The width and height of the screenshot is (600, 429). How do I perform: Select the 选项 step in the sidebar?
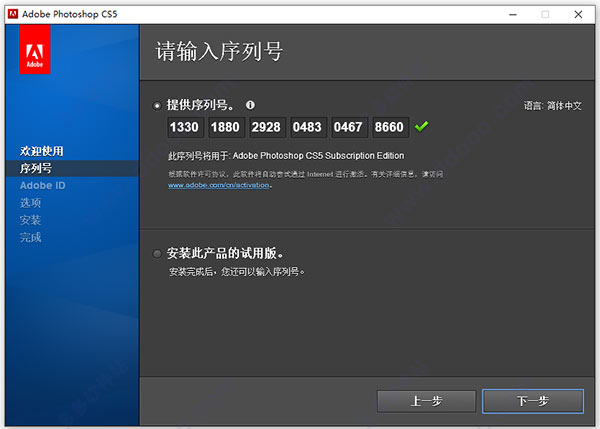(x=31, y=203)
